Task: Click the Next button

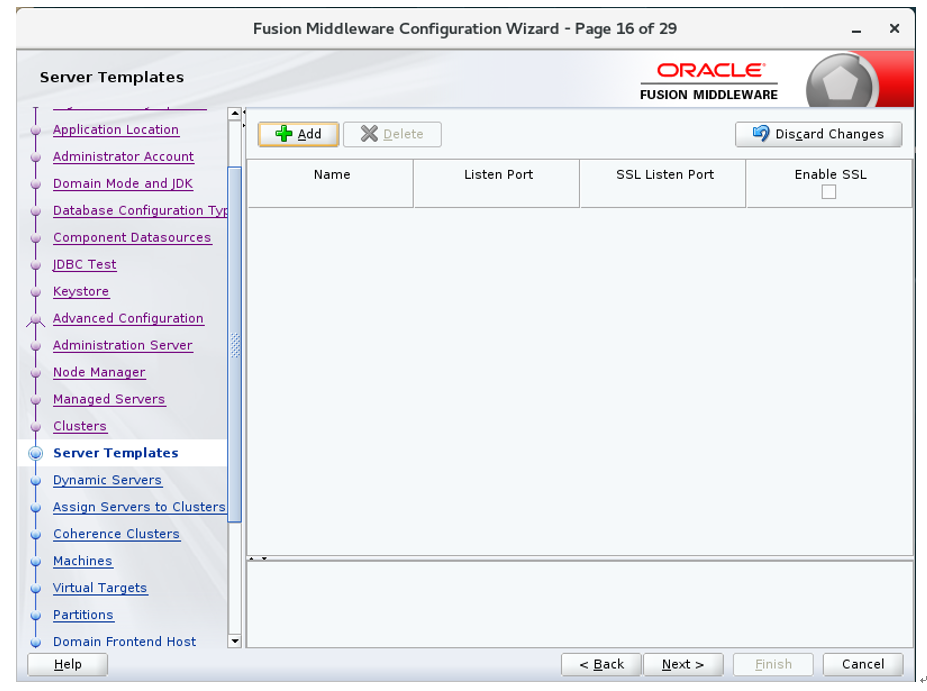Action: [x=683, y=664]
